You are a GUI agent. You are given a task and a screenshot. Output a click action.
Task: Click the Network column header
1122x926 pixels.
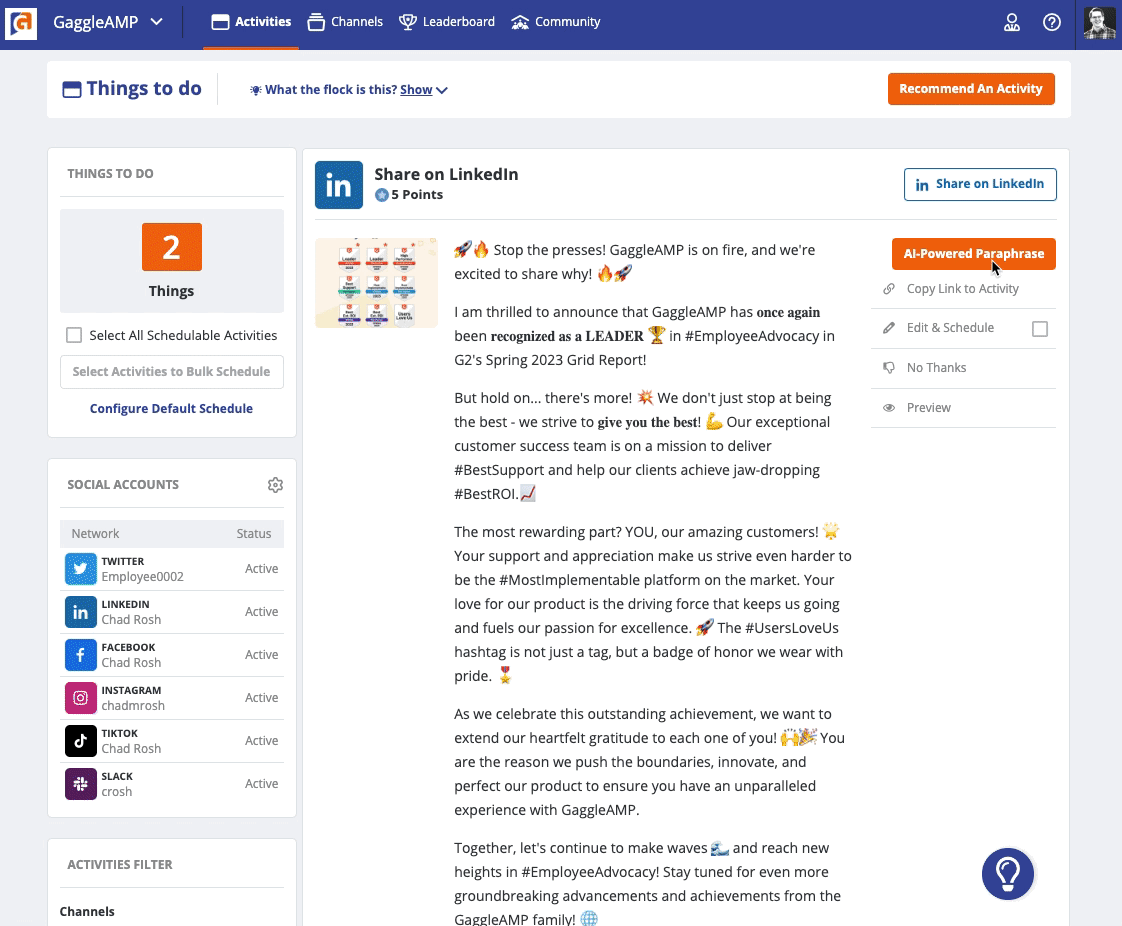click(x=95, y=534)
